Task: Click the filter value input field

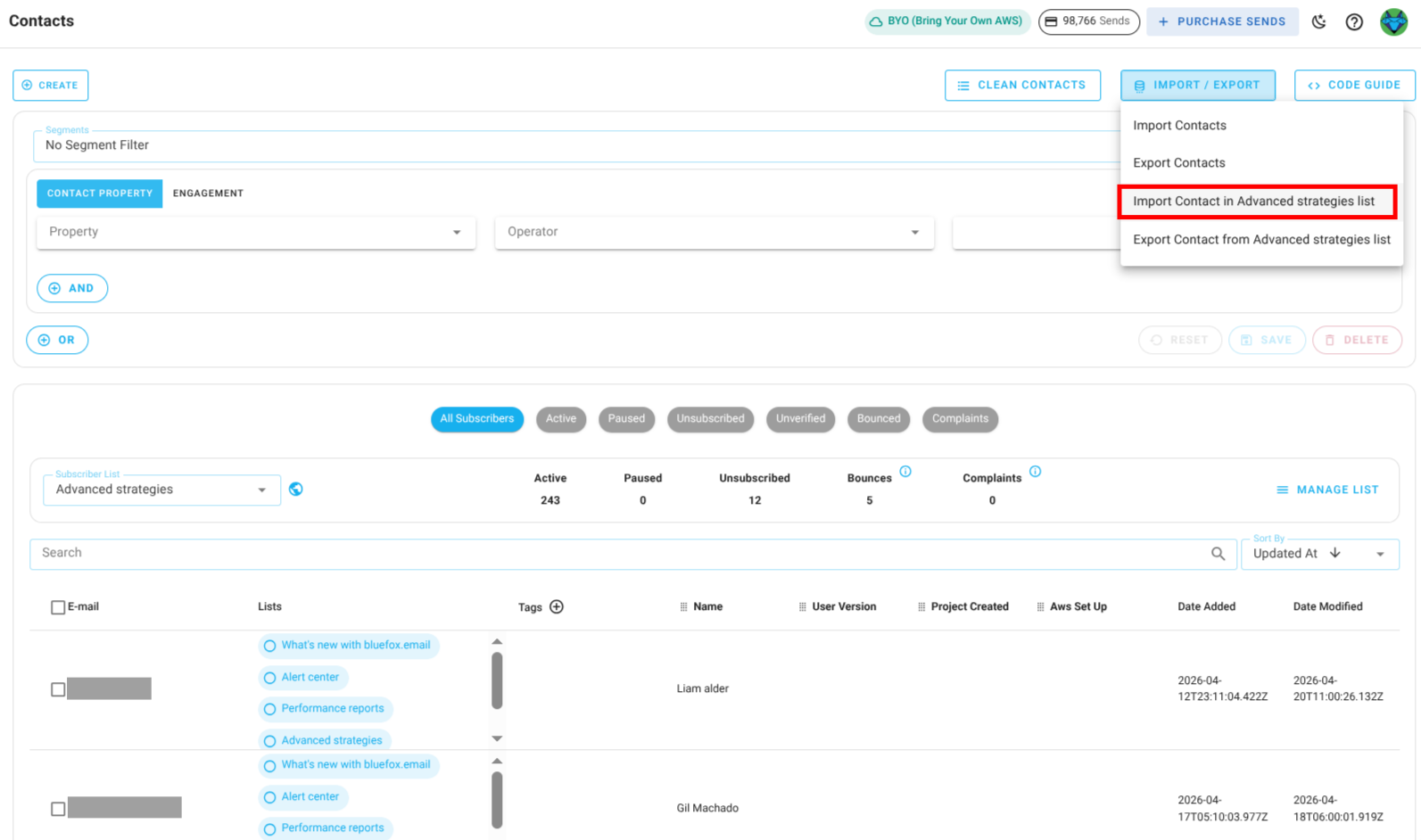Action: (1035, 232)
